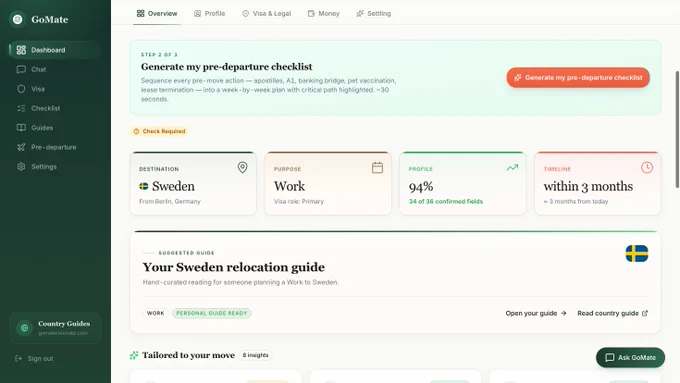
Task: Switch to the Setting tab
Action: tap(373, 13)
